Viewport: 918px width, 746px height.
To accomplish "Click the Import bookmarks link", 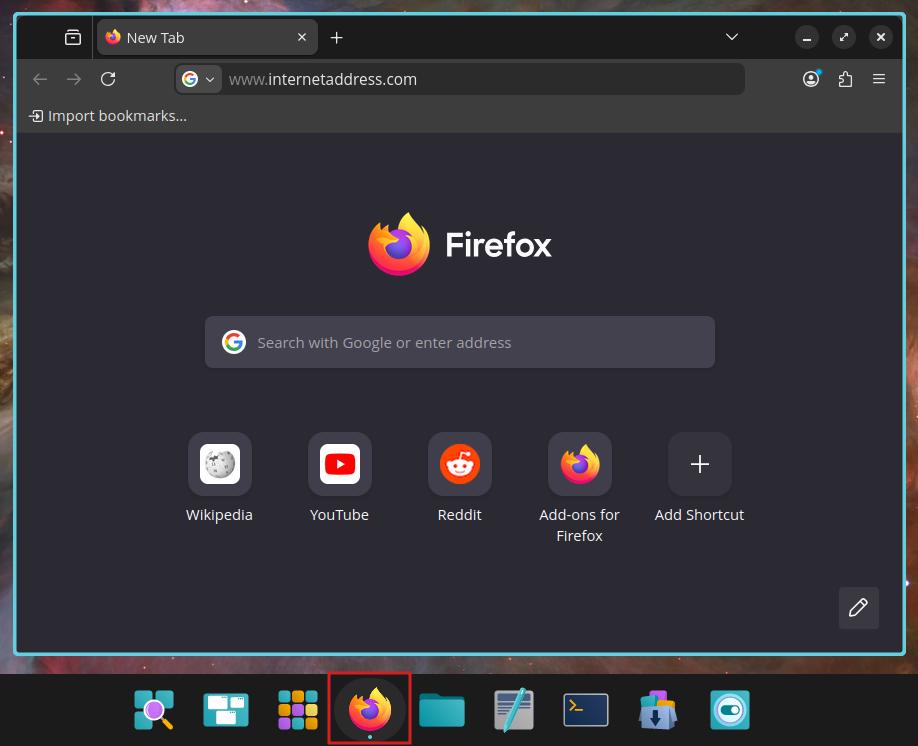I will (107, 115).
